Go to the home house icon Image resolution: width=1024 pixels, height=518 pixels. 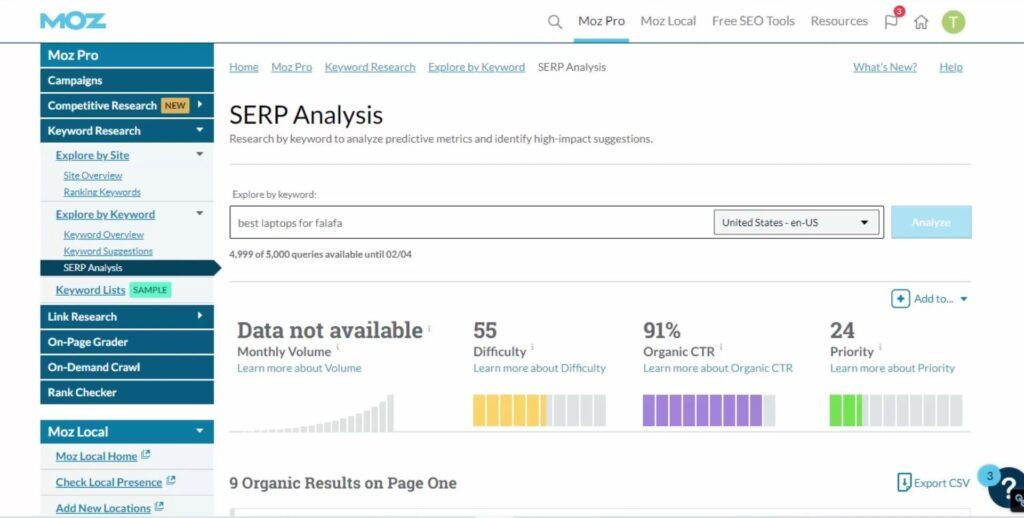click(921, 22)
